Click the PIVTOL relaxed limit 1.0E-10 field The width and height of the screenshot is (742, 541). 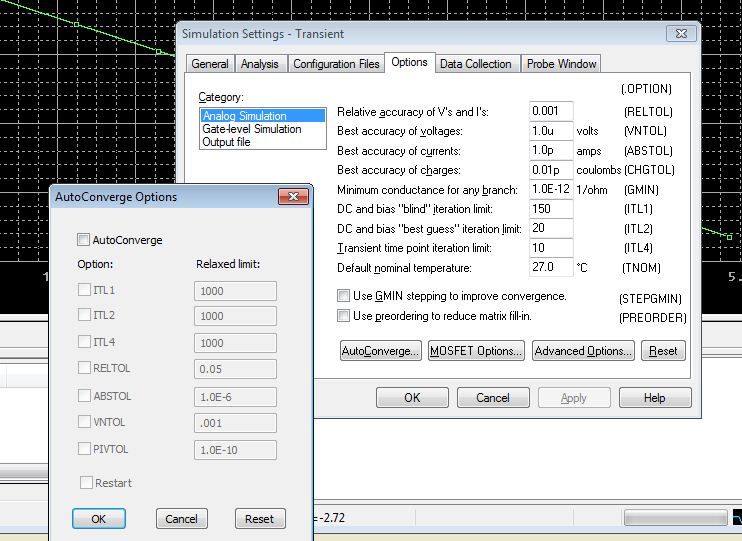235,450
